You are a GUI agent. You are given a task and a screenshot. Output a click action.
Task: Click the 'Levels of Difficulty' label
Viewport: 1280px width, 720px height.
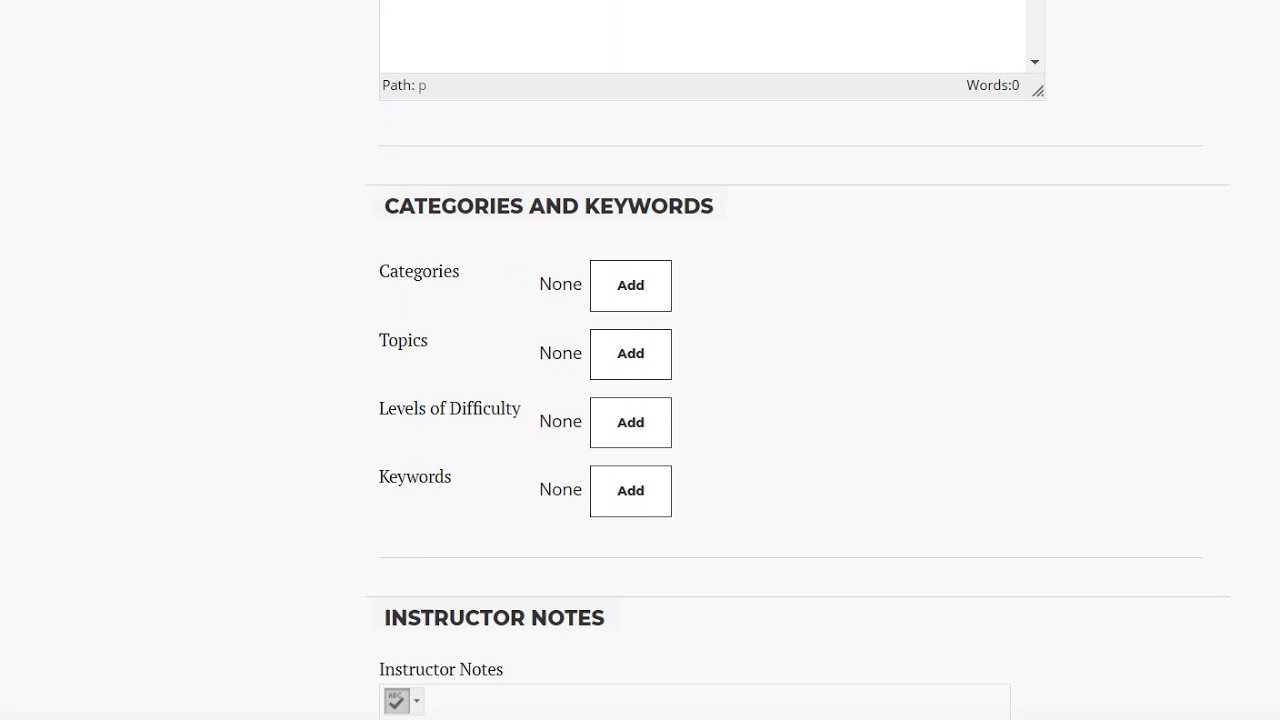(450, 408)
